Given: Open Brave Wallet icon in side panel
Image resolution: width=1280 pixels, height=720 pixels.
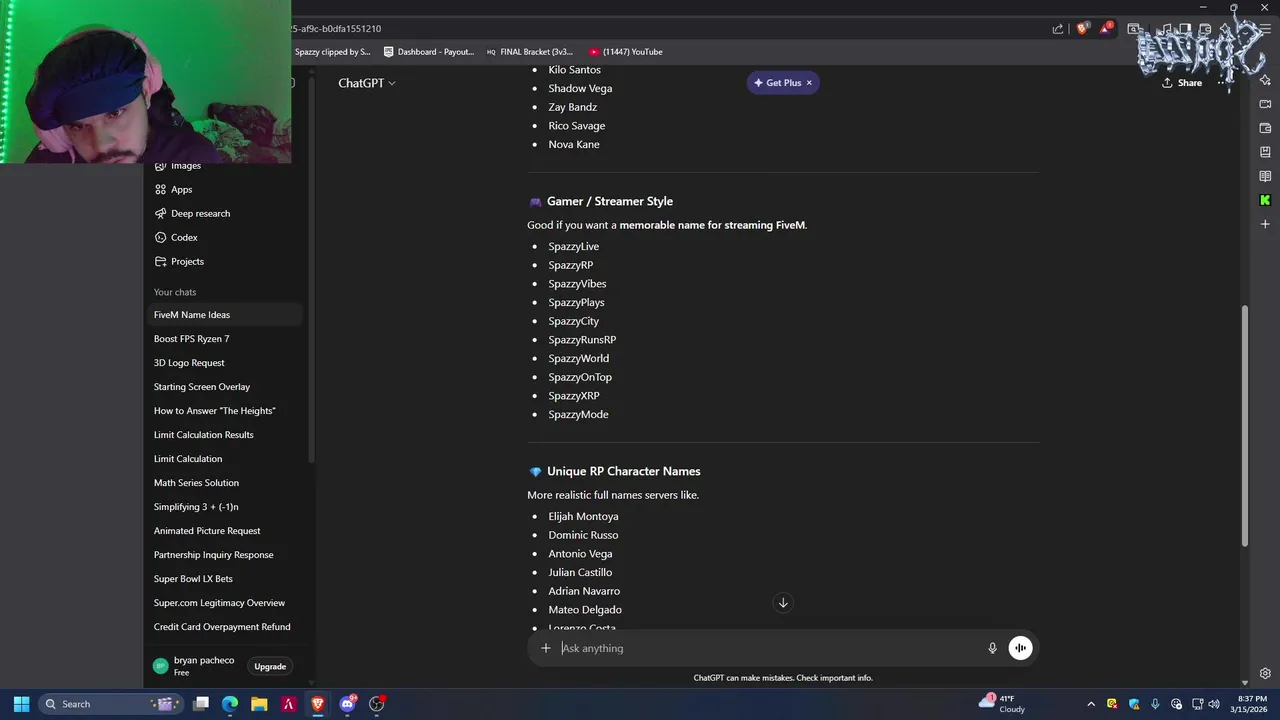Looking at the screenshot, I should [x=1265, y=128].
